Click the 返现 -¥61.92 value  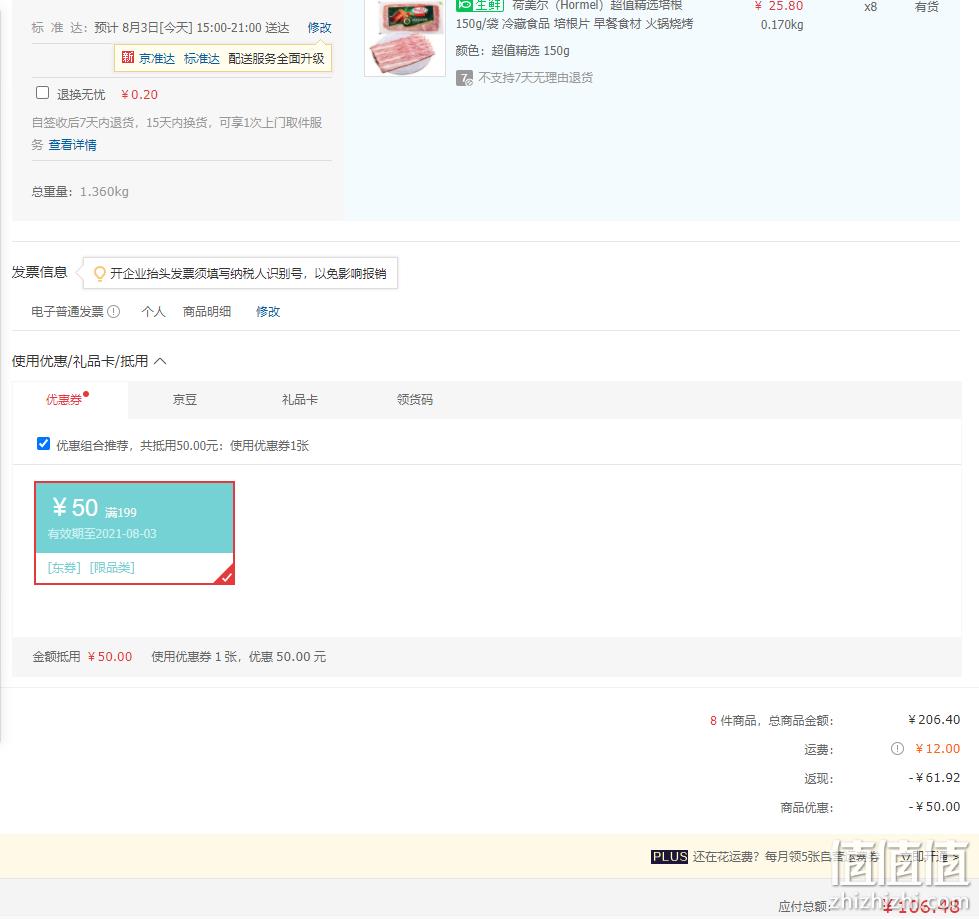[934, 777]
